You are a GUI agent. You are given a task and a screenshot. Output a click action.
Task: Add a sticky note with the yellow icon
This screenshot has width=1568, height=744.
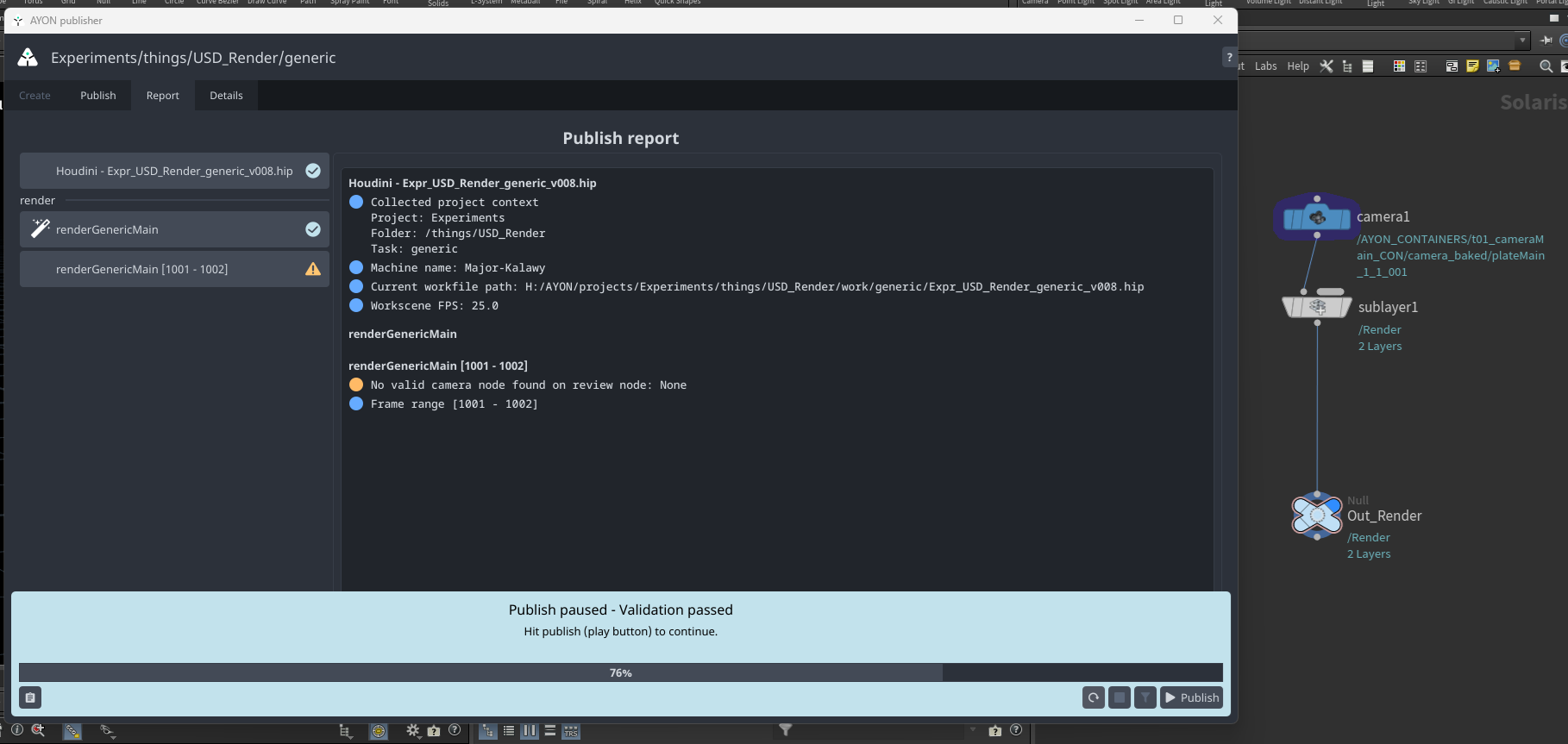click(x=1472, y=66)
